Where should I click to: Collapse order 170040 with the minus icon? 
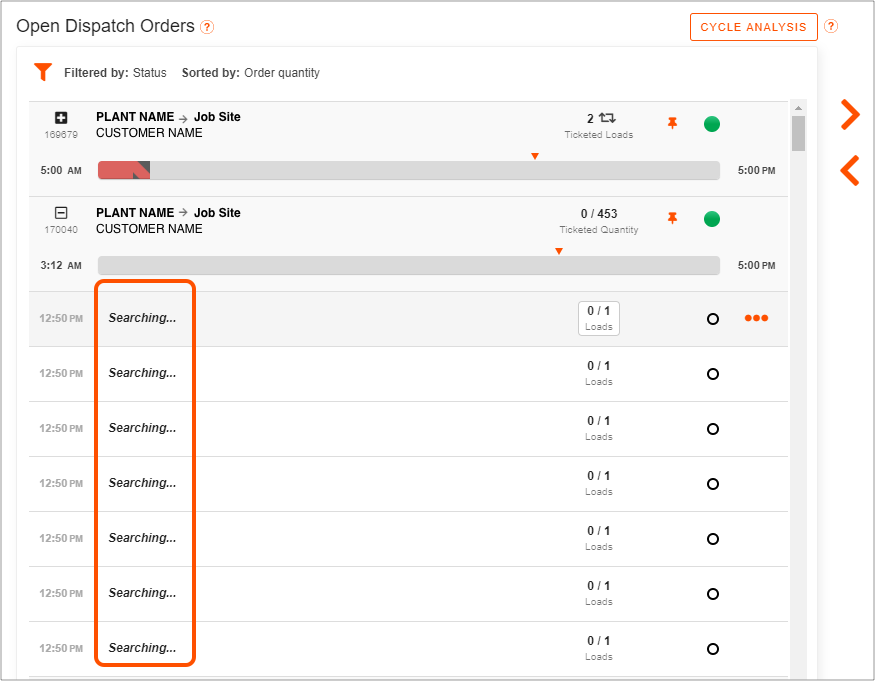61,213
